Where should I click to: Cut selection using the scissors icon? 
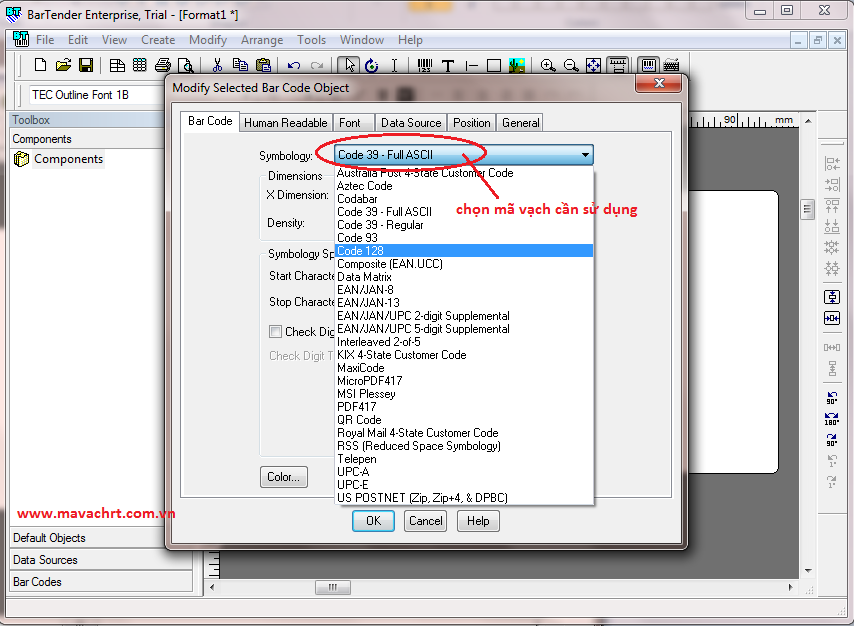click(217, 65)
